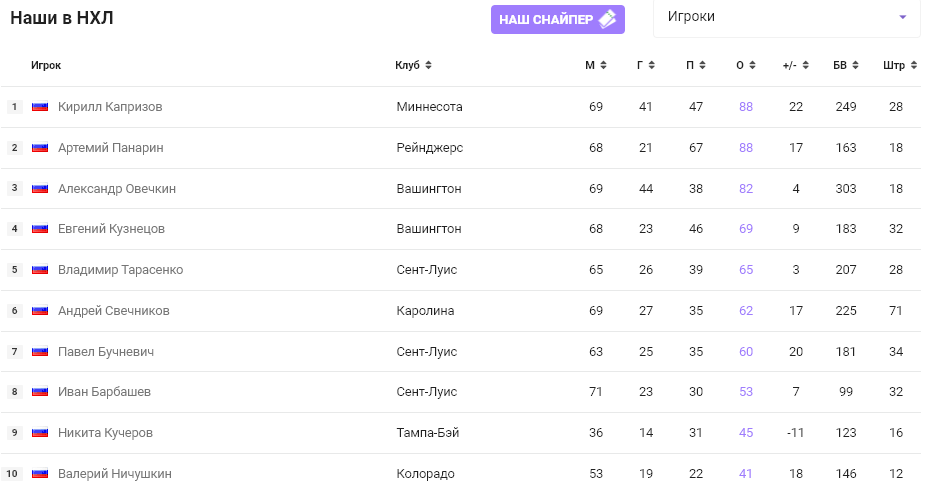Viewport: 927px width, 490px height.
Task: Click flag icon beside Александр Овечкин
Action: tap(40, 188)
